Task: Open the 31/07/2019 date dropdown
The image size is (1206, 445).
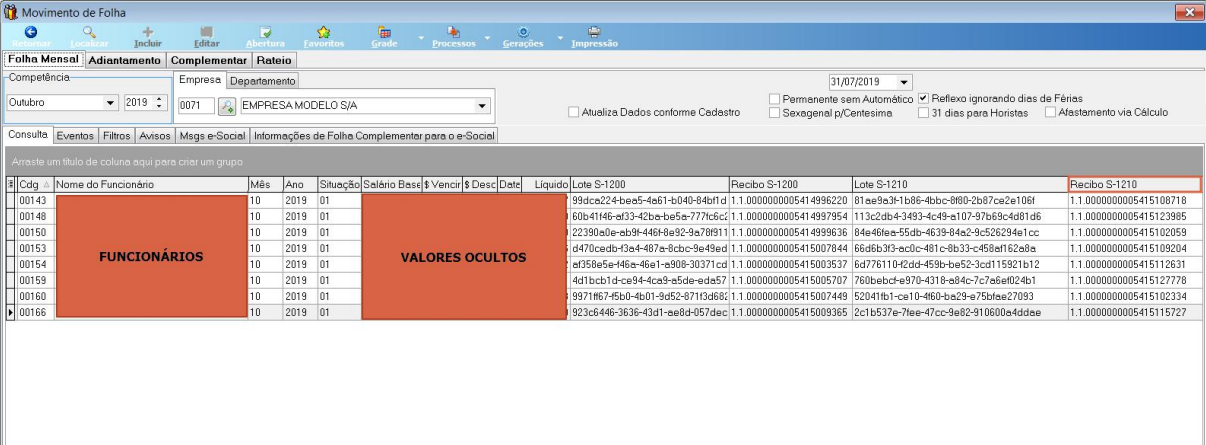Action: [905, 81]
